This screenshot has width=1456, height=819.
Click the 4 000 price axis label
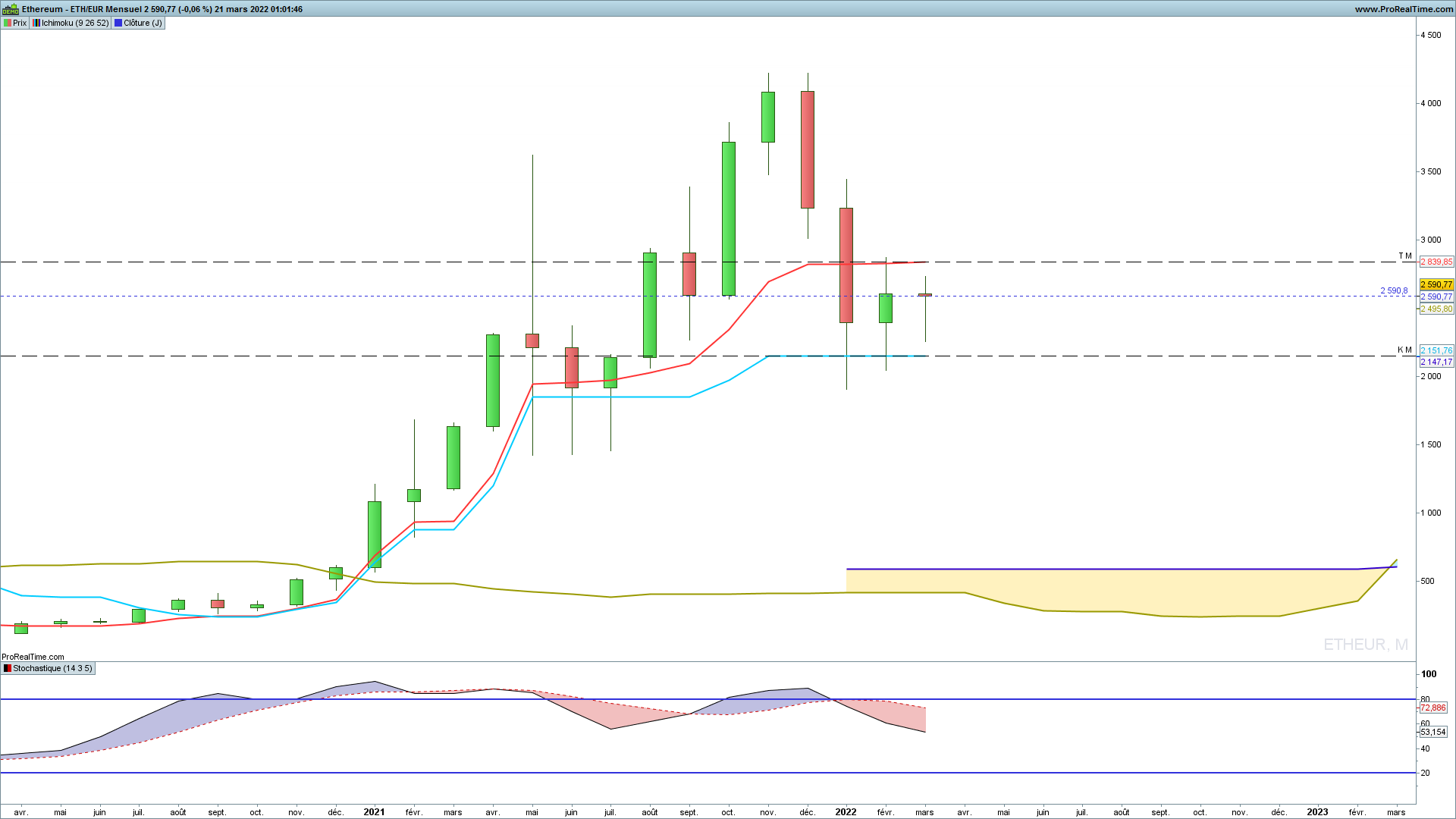[1431, 103]
